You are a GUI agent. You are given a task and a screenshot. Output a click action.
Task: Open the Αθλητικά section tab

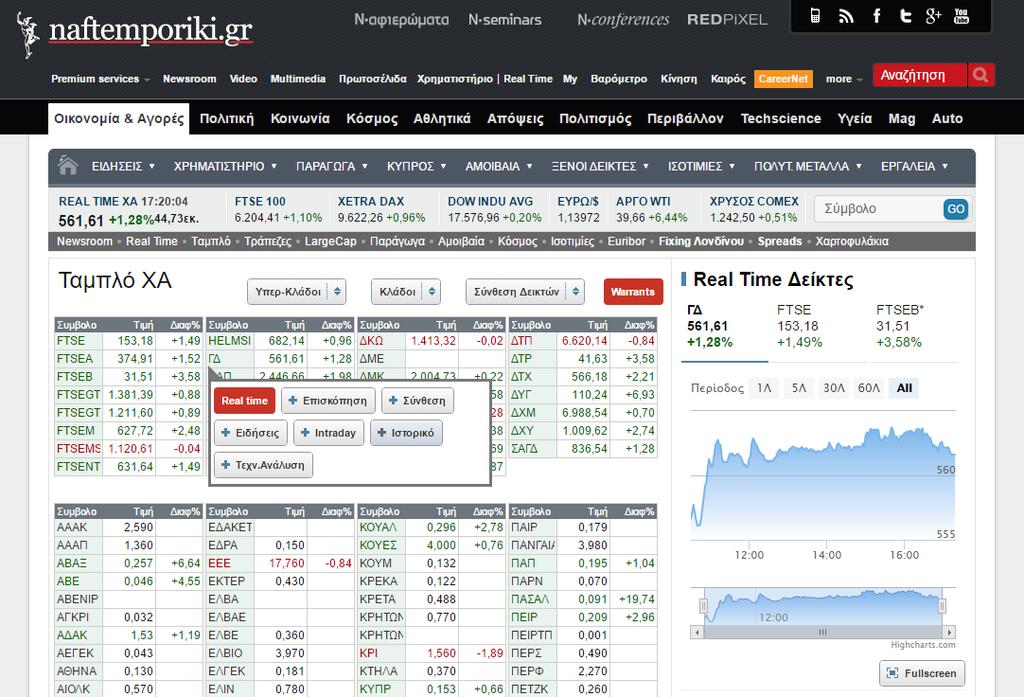pos(442,119)
